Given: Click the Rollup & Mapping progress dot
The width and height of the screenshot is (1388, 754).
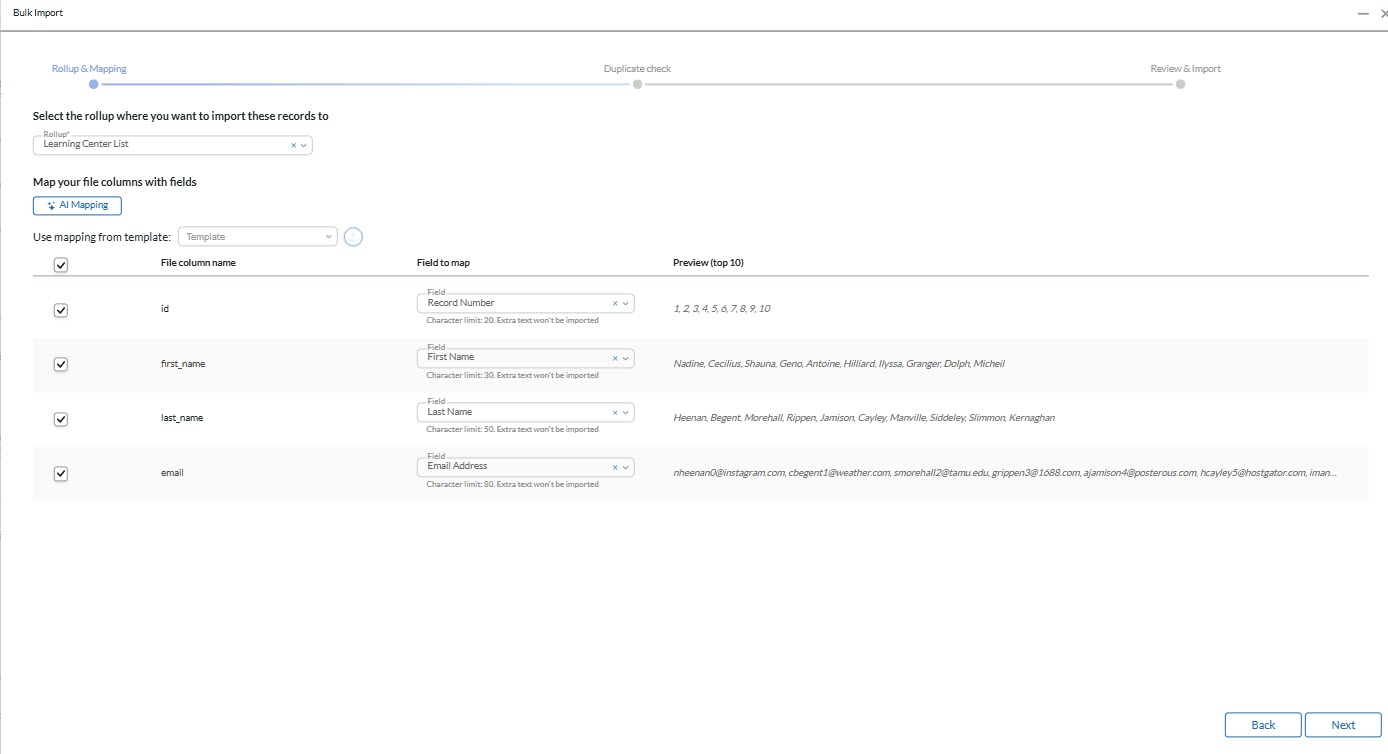Looking at the screenshot, I should (x=94, y=84).
